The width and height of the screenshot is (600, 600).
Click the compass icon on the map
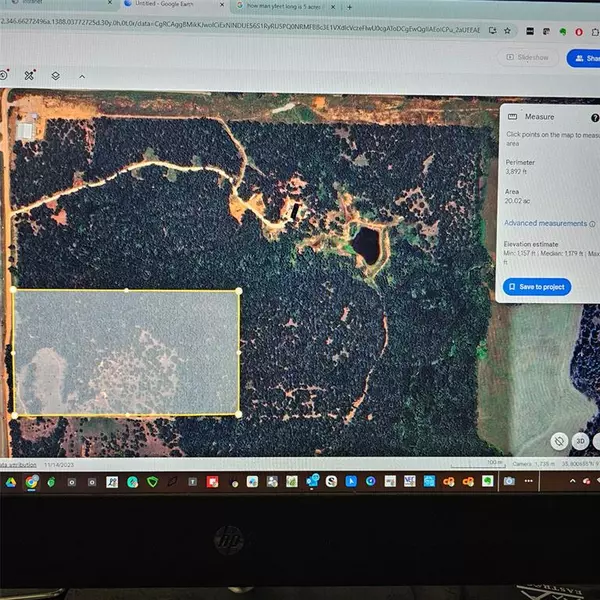[x=560, y=440]
